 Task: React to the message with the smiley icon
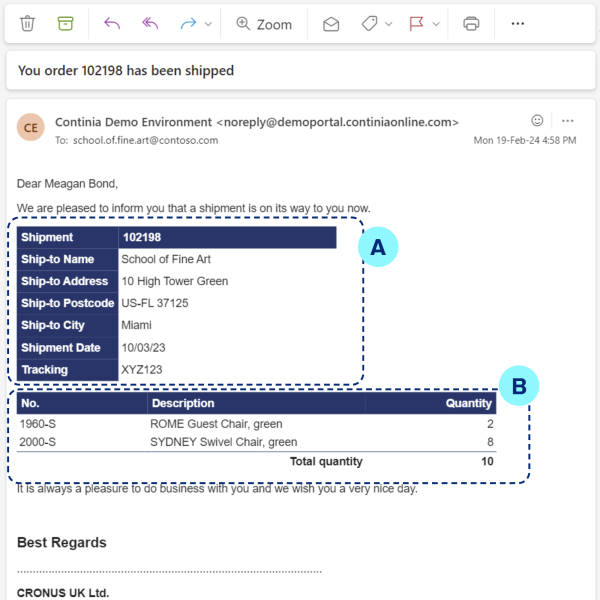pos(537,121)
